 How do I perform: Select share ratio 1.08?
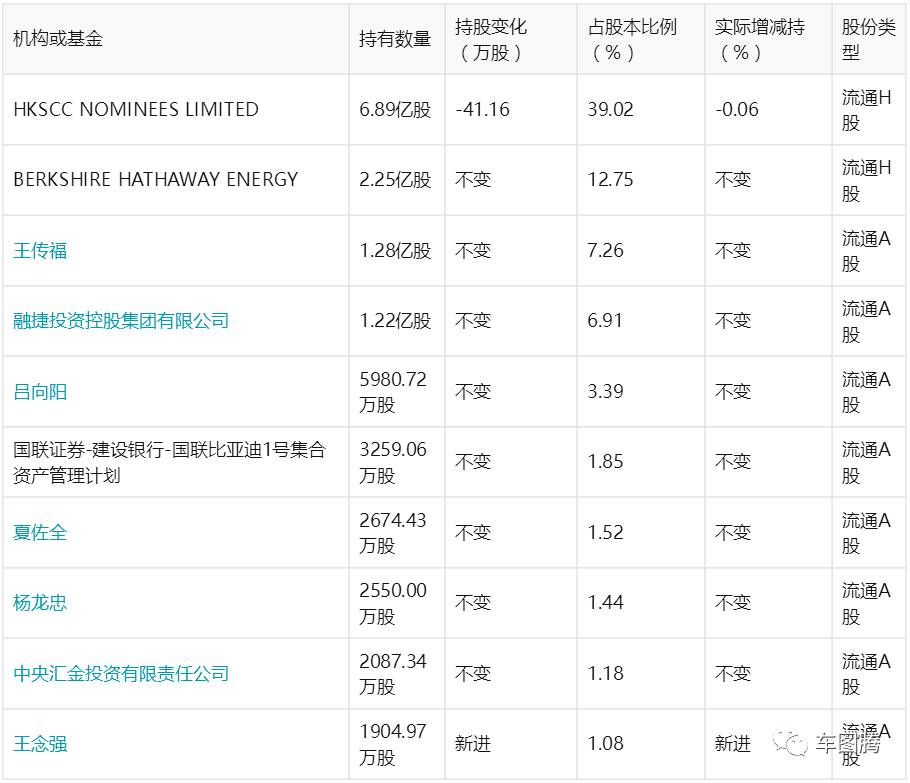[605, 744]
